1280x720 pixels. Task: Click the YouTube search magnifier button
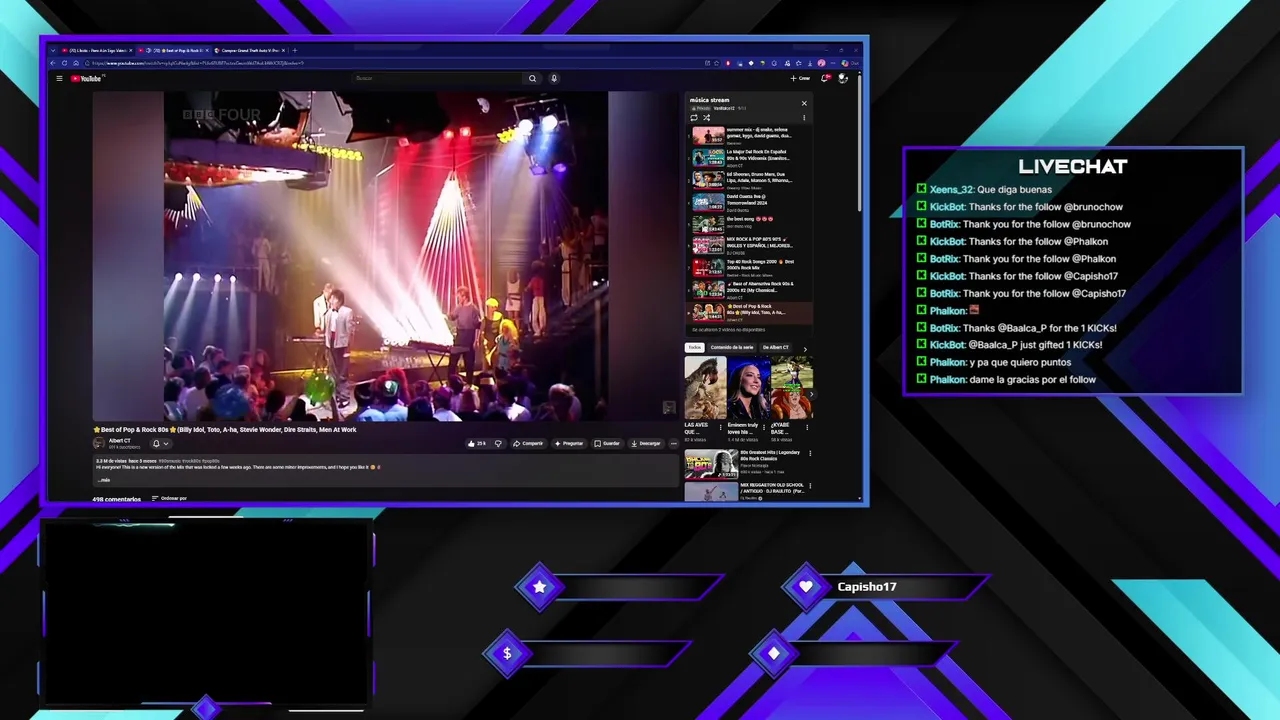coord(532,78)
